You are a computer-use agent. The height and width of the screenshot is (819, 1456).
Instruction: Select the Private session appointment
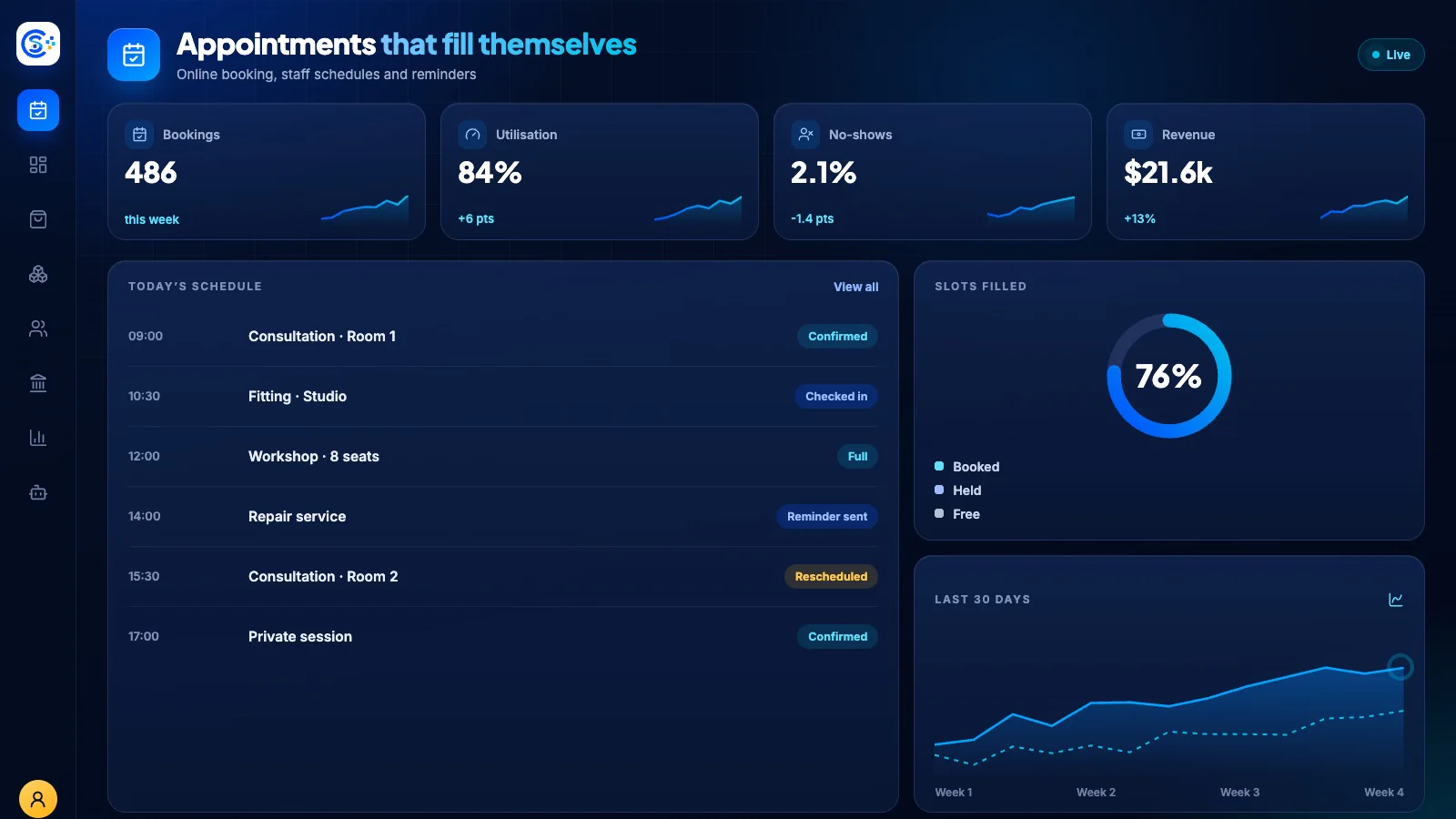[x=503, y=636]
